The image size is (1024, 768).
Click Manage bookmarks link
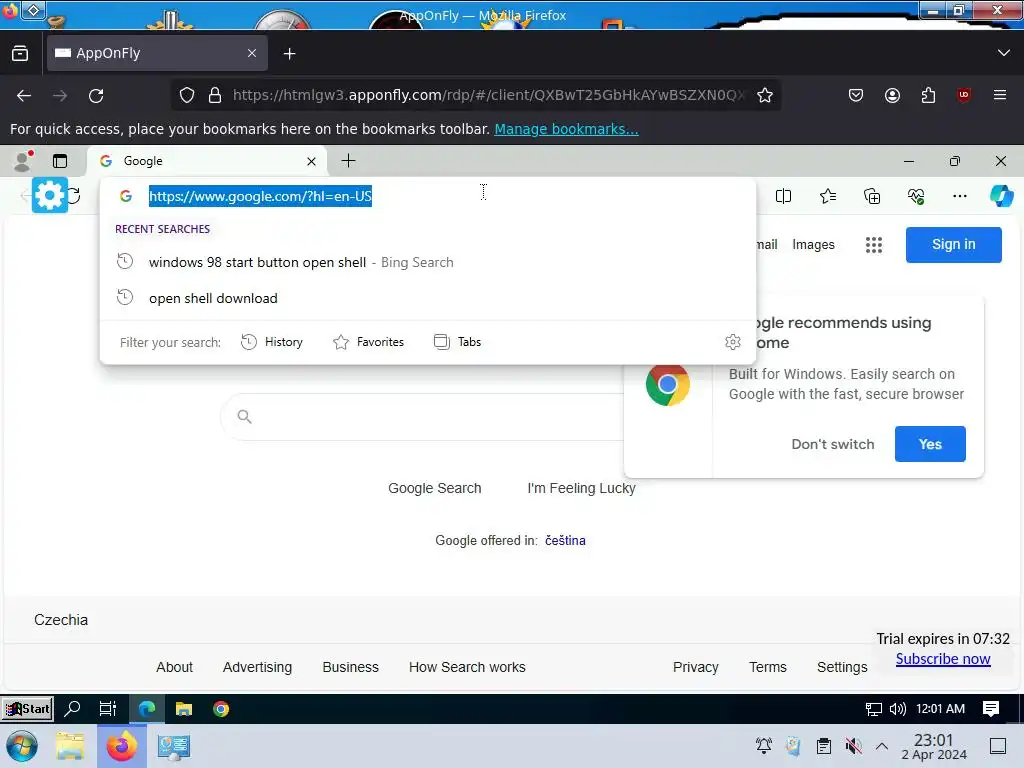pos(566,129)
